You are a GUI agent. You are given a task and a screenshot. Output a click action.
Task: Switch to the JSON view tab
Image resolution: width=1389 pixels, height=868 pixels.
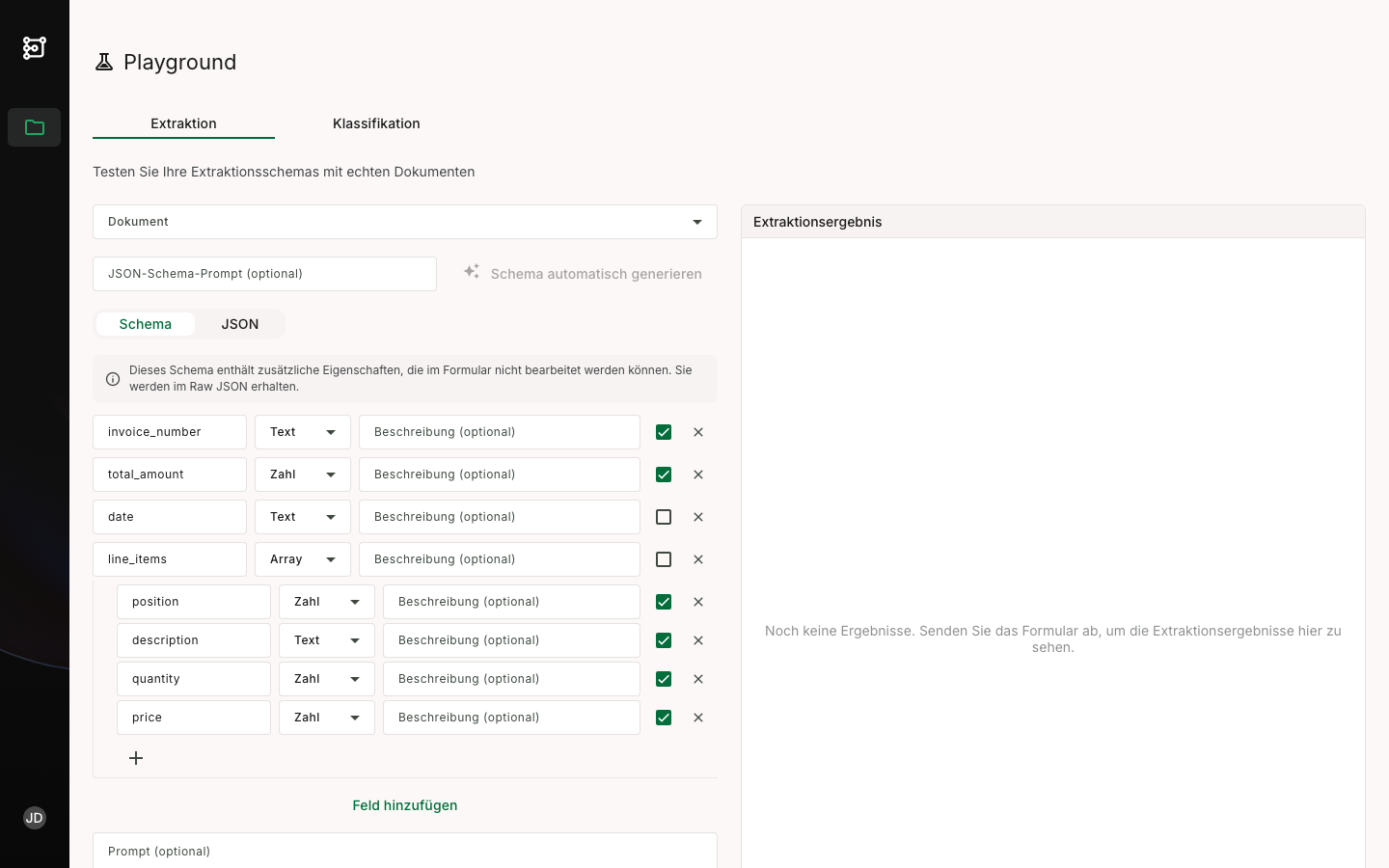[x=240, y=324]
